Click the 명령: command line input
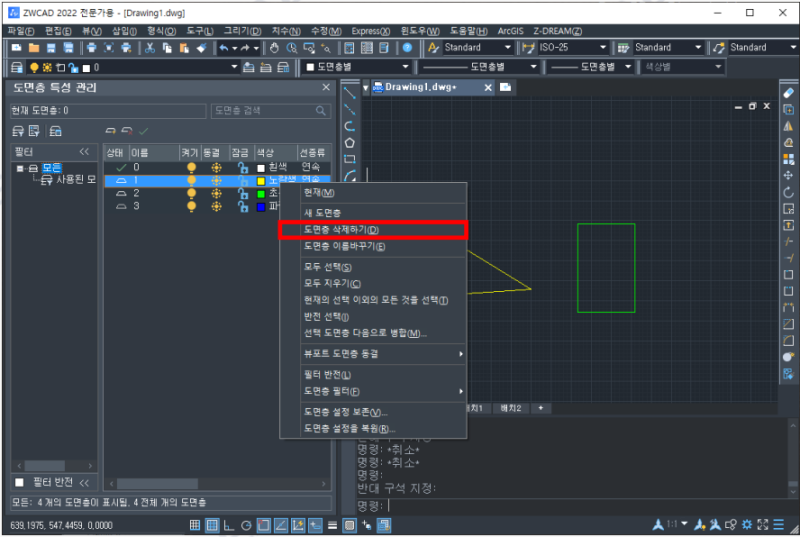The image size is (800, 537). click(571, 506)
